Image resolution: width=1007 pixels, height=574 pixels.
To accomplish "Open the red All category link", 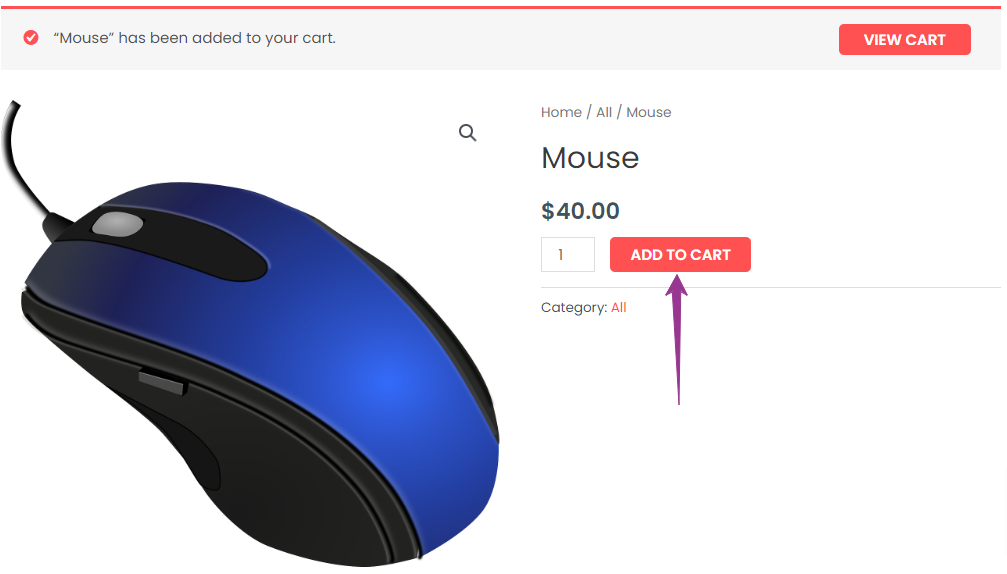I will pos(618,308).
